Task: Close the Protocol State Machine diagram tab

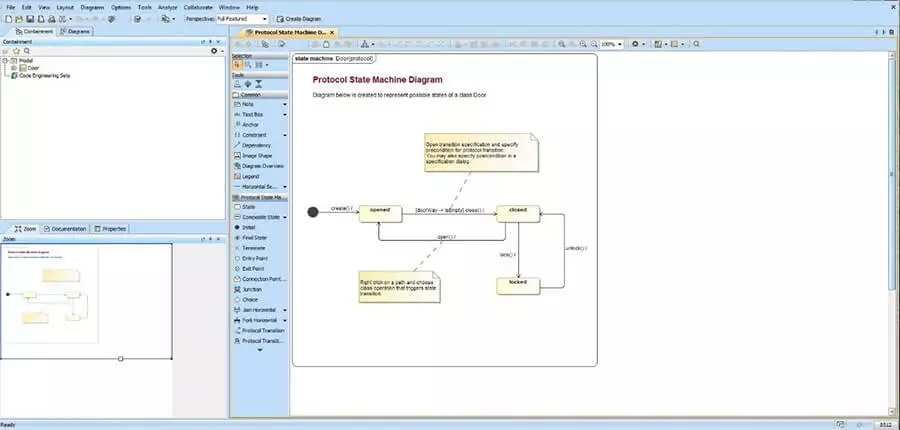Action: pos(332,33)
